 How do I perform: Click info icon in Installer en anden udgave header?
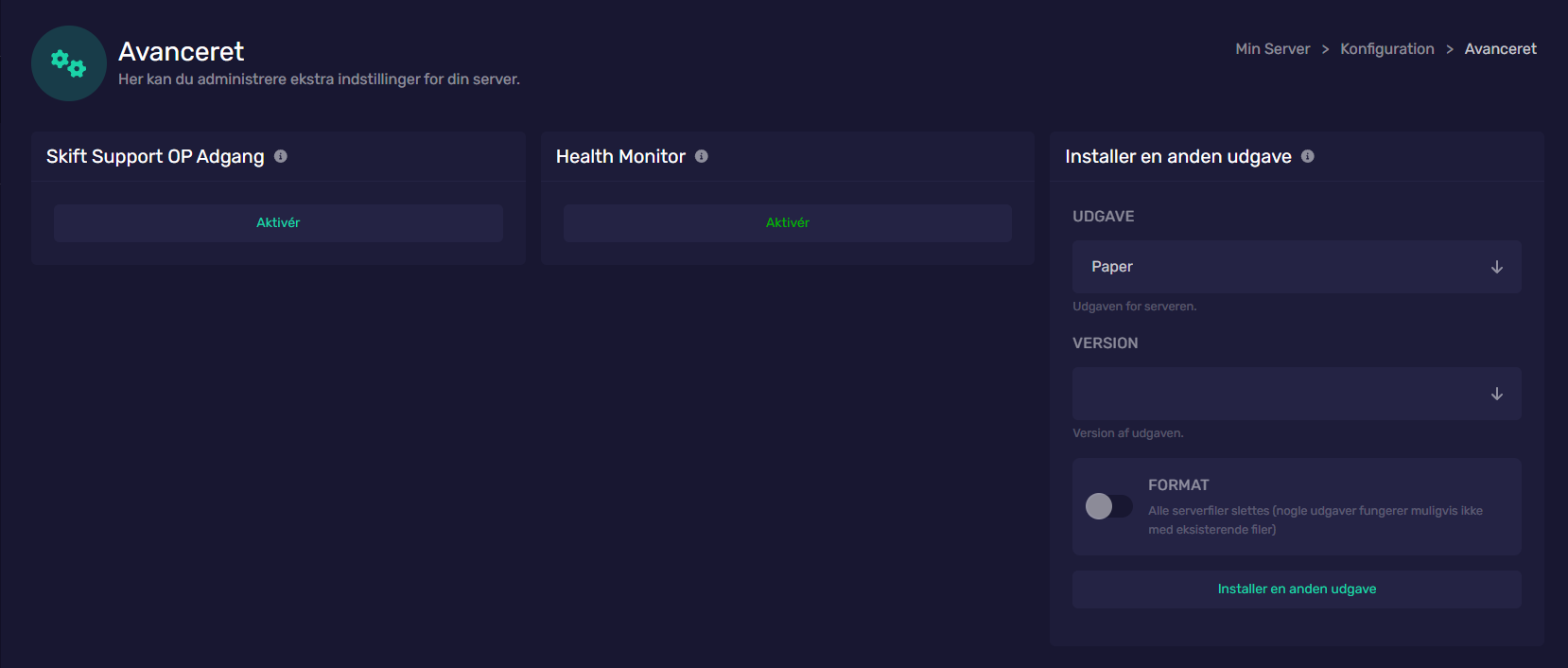coord(1308,156)
